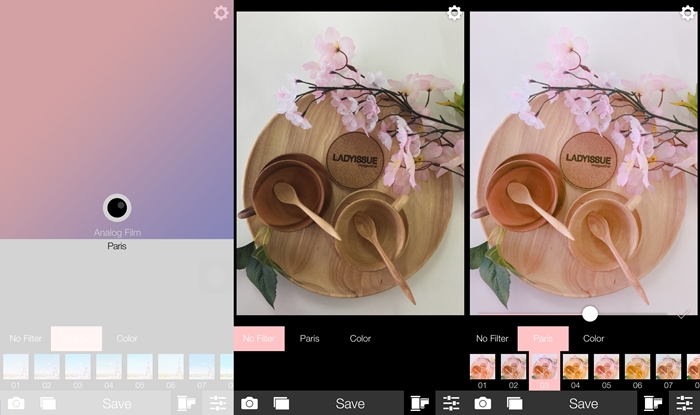This screenshot has height=415, width=700.
Task: Open adjustment sliders icon in the right screen's bottom bar
Action: (684, 403)
